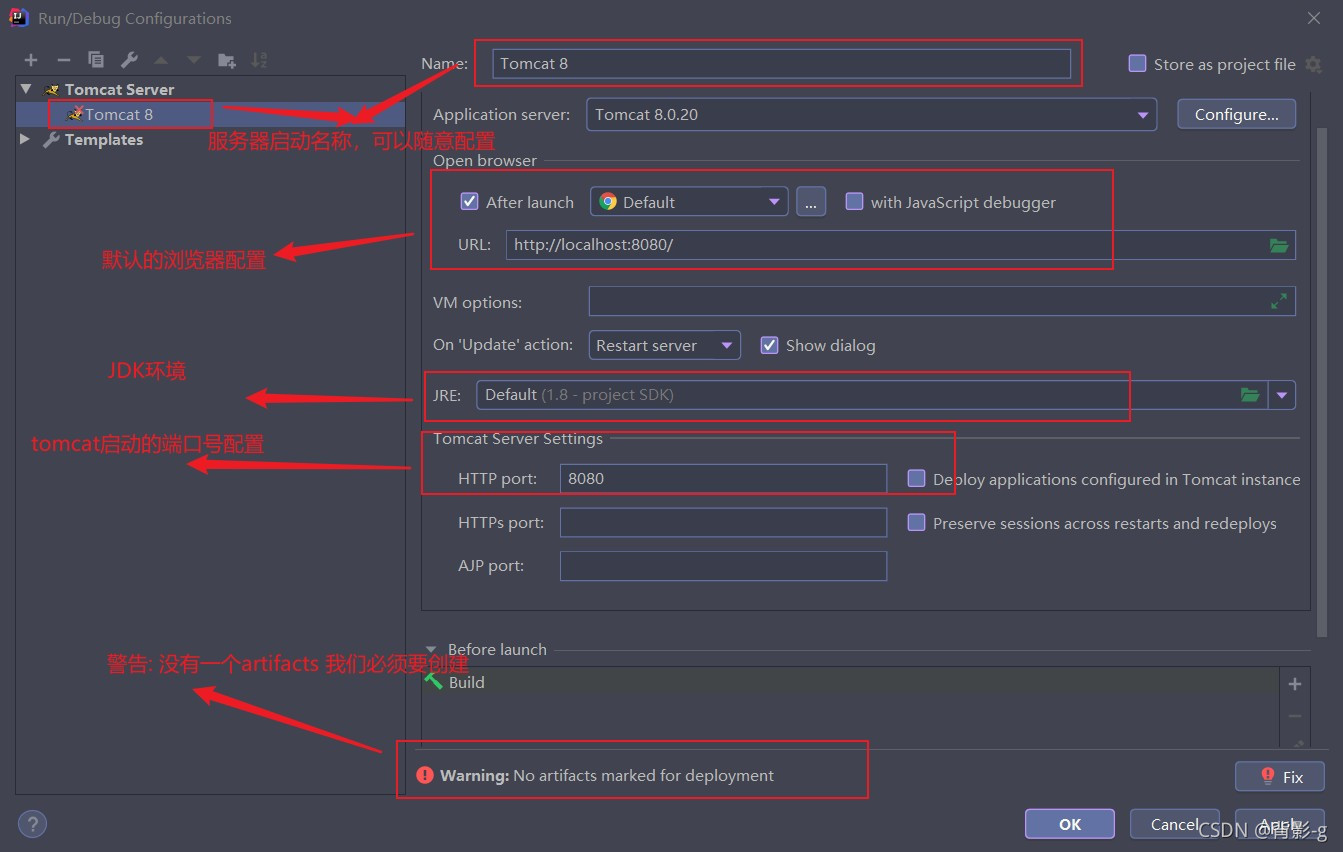This screenshot has width=1343, height=852.
Task: Open help question mark icon
Action: click(32, 824)
